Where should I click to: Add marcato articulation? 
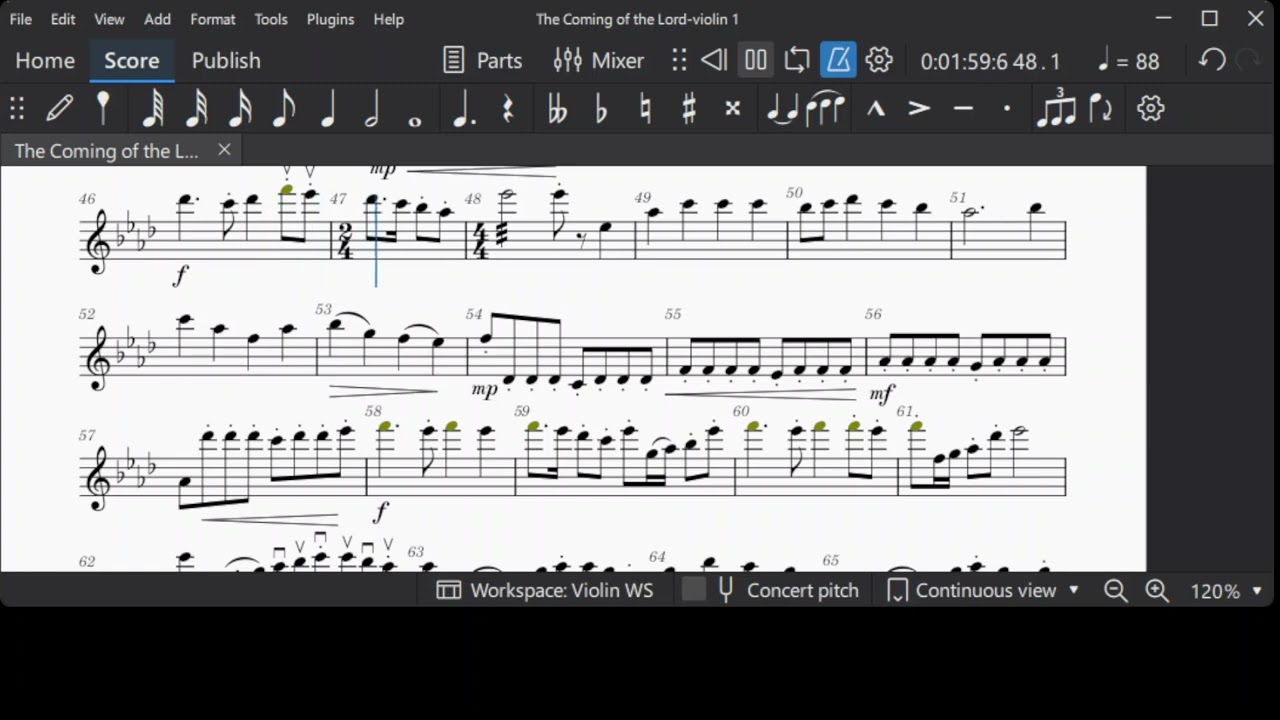coord(876,108)
